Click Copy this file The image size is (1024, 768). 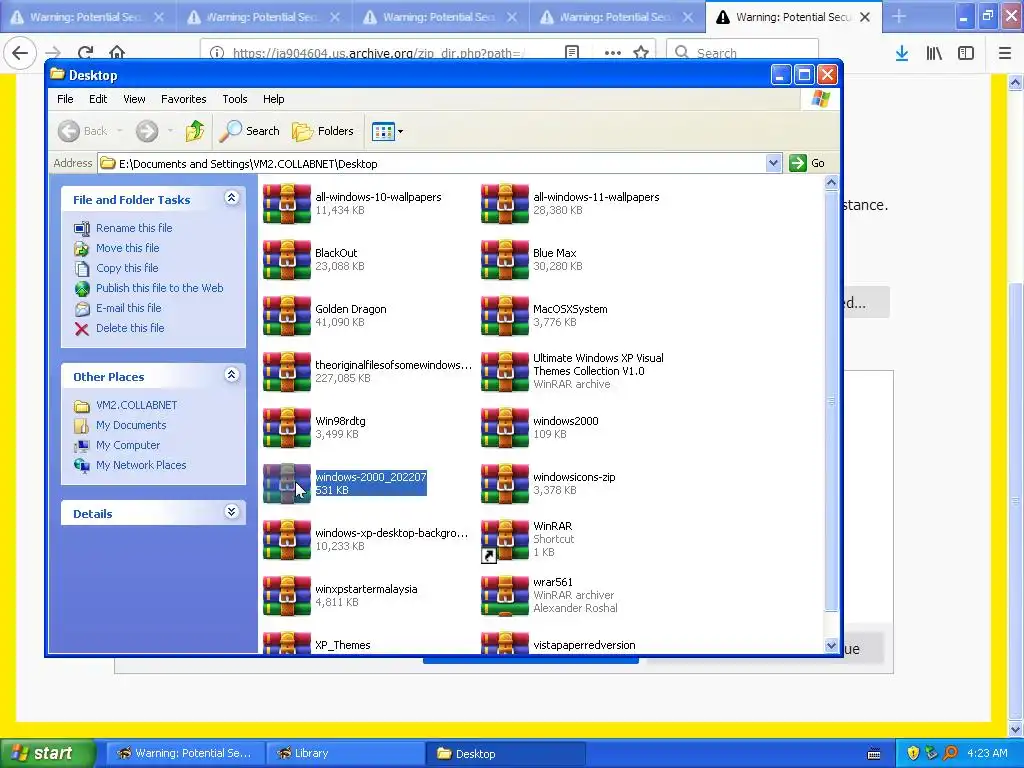pos(127,268)
